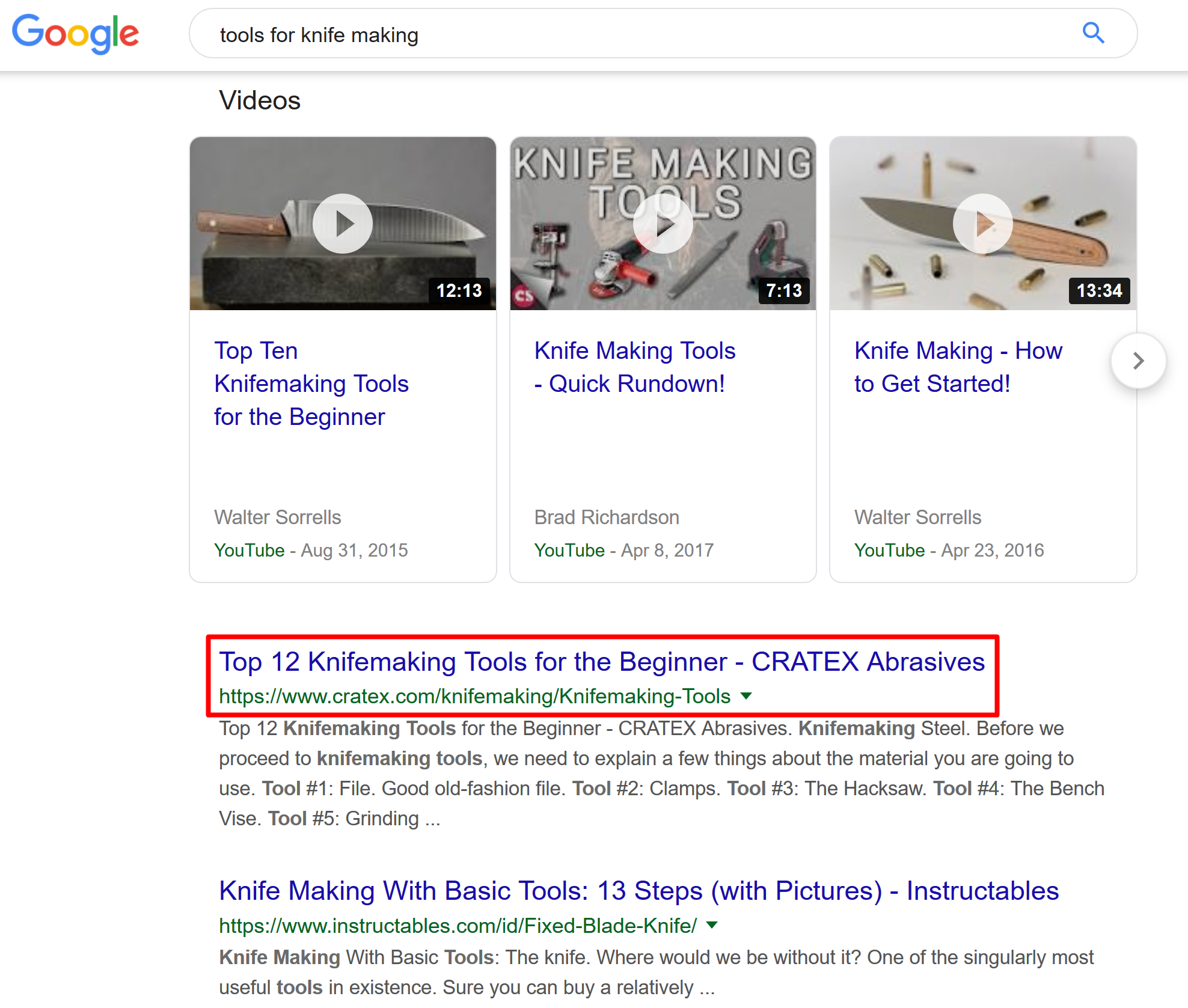Play the Top Ten Knifemaking Tools video
1188x1008 pixels.
click(343, 224)
